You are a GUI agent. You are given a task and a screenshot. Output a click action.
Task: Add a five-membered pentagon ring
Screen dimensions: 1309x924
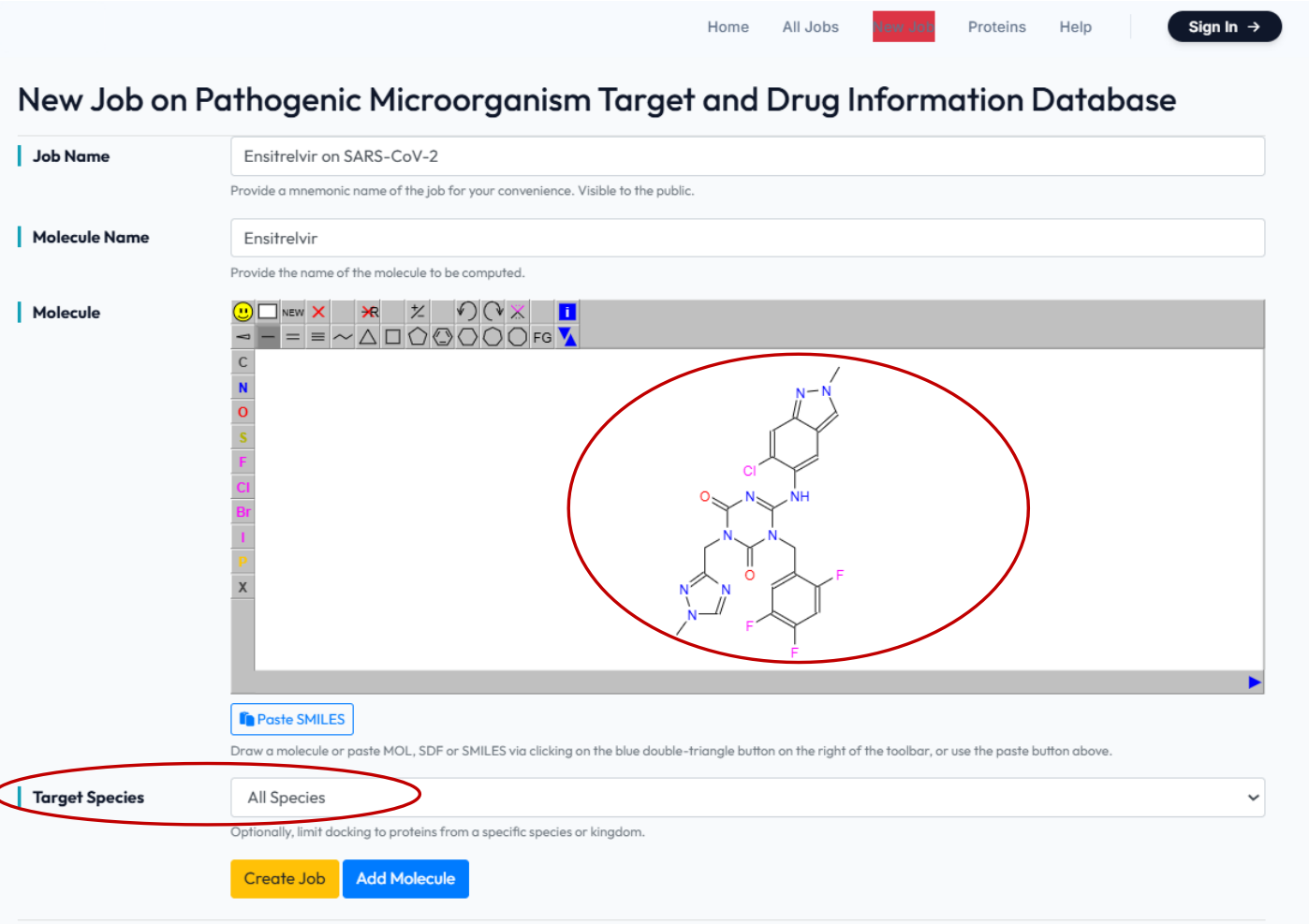418,336
